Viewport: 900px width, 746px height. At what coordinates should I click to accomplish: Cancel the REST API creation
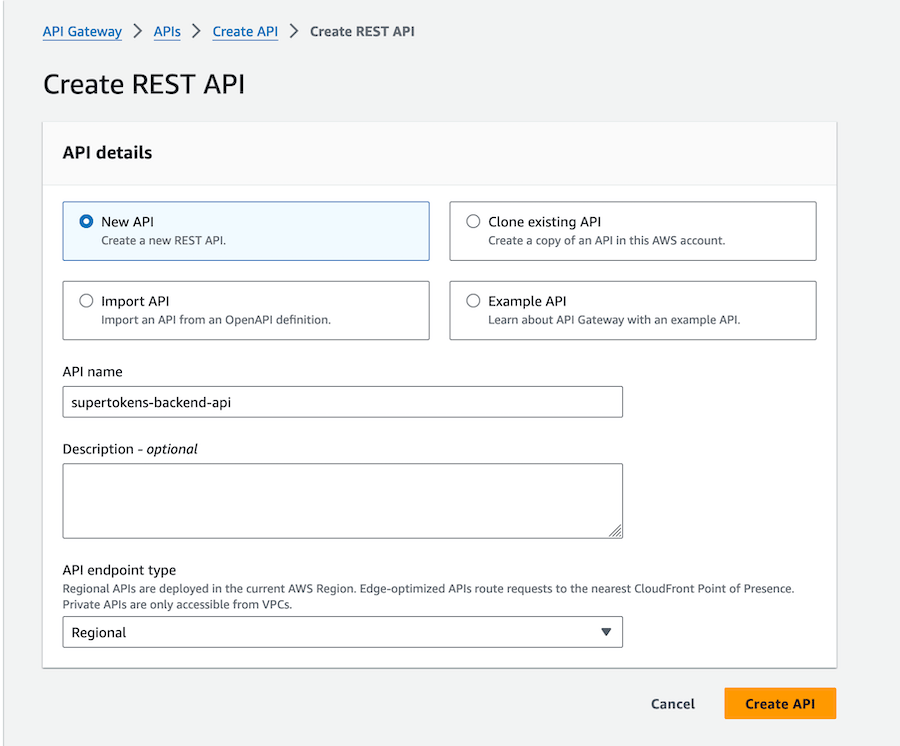pyautogui.click(x=672, y=703)
